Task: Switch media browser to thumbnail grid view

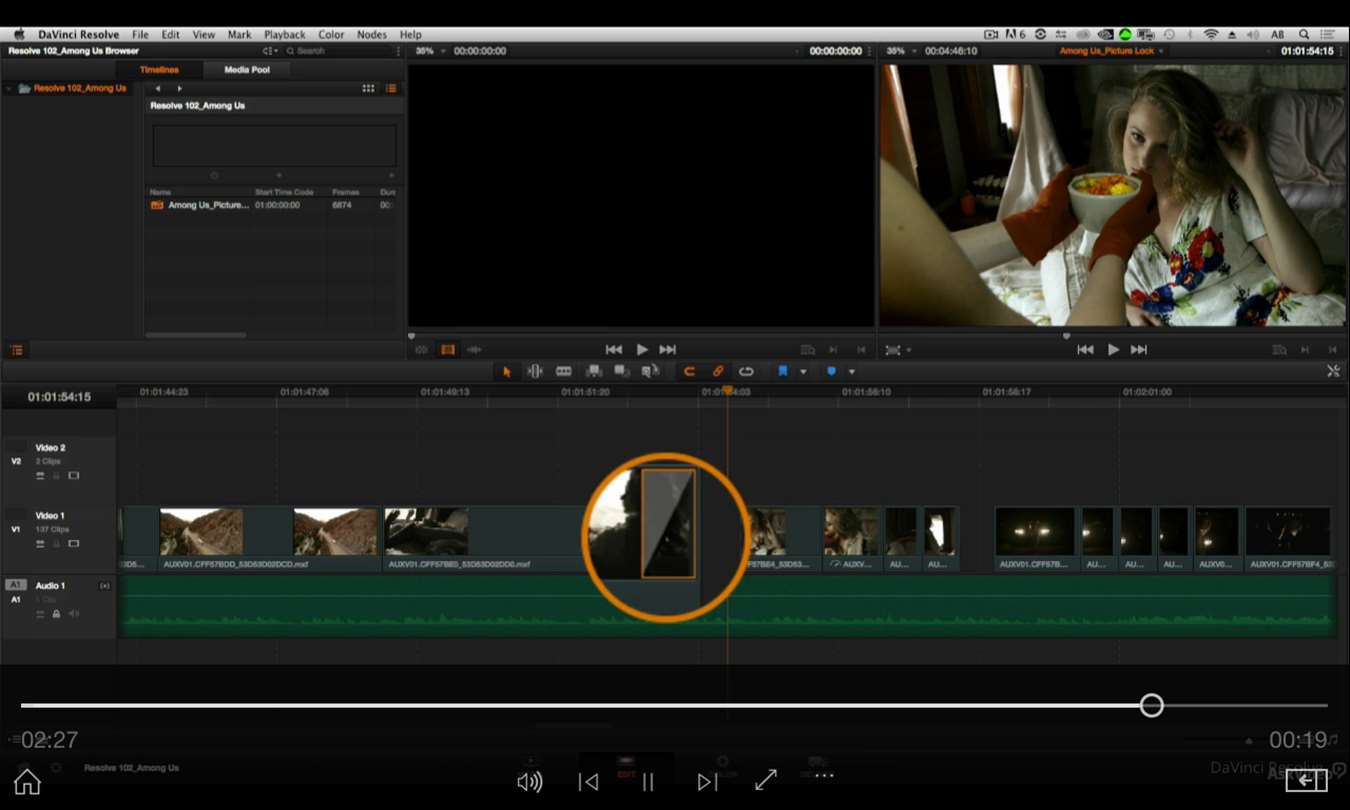Action: coord(368,88)
